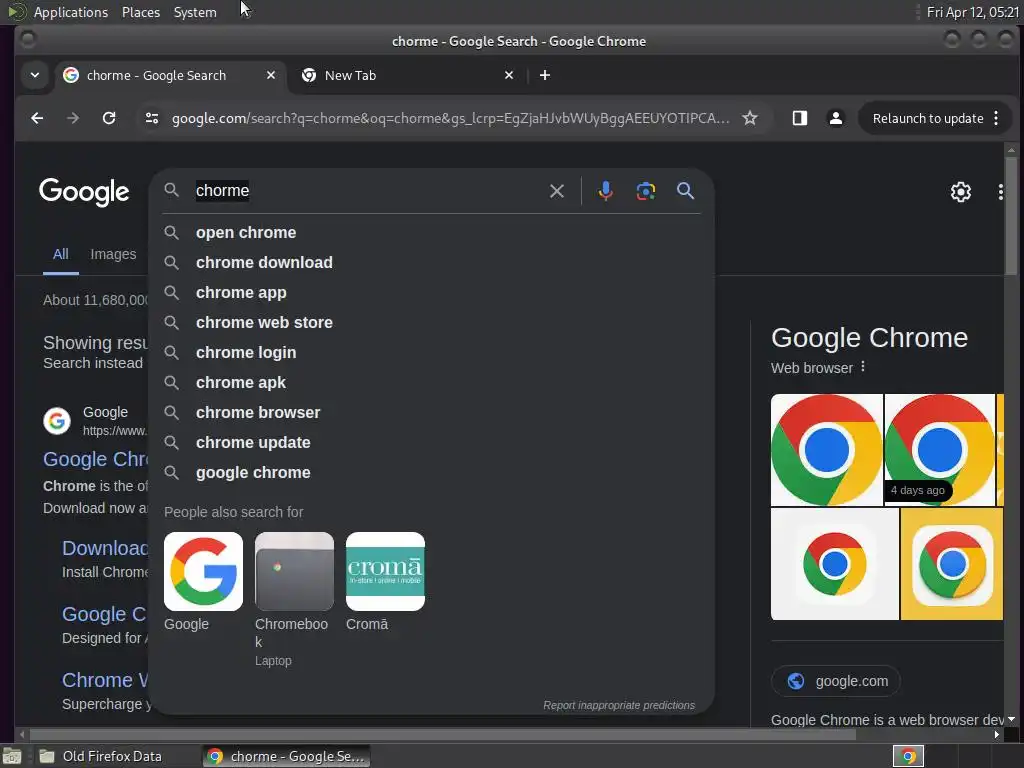Image resolution: width=1024 pixels, height=768 pixels.
Task: Go back to the previous page
Action: [37, 118]
